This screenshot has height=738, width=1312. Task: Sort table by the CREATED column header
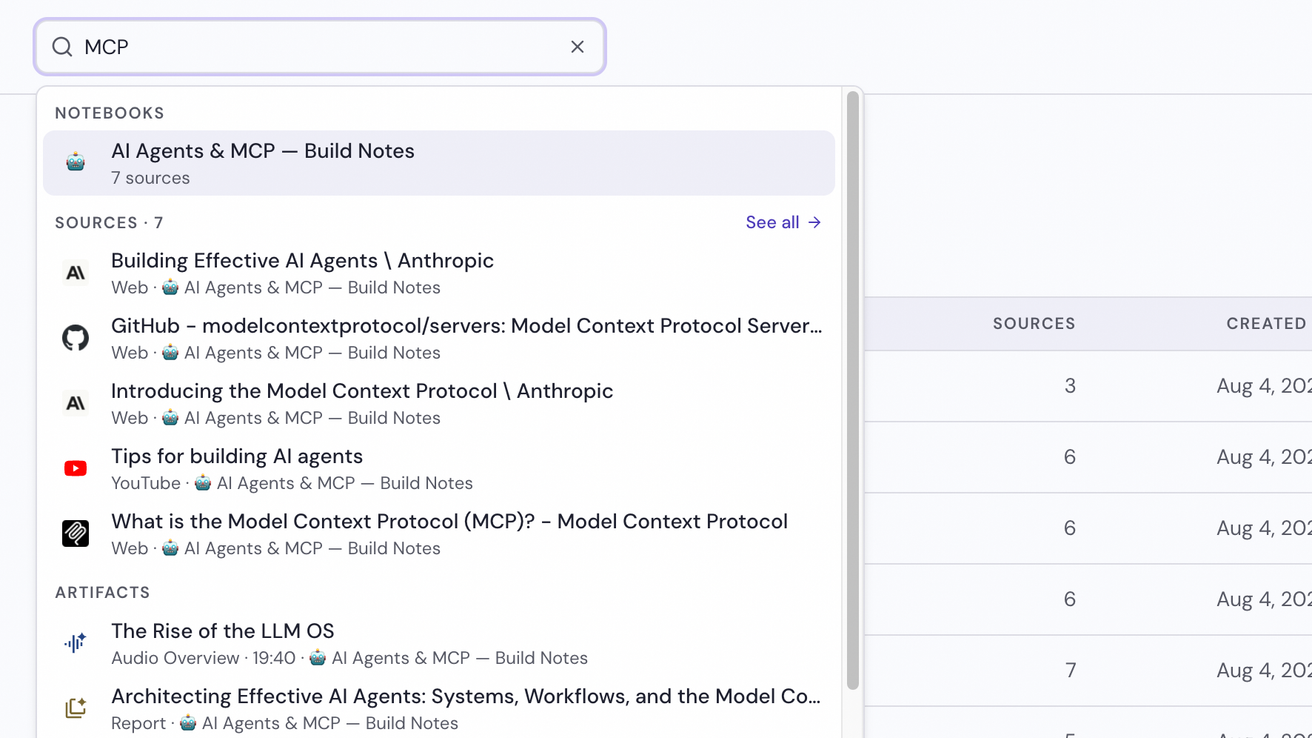[1266, 324]
